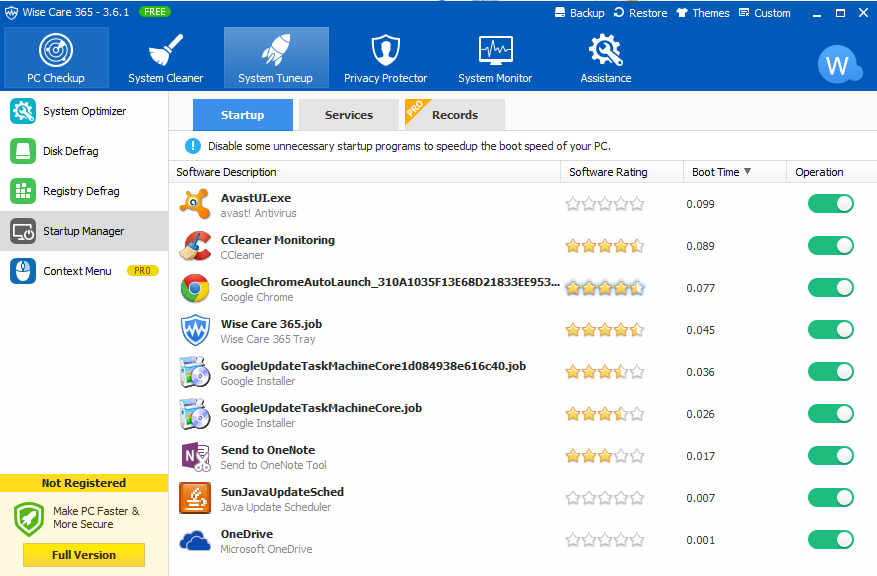Image resolution: width=877 pixels, height=576 pixels.
Task: Click the Wise Care 365.job icon
Action: pos(195,330)
